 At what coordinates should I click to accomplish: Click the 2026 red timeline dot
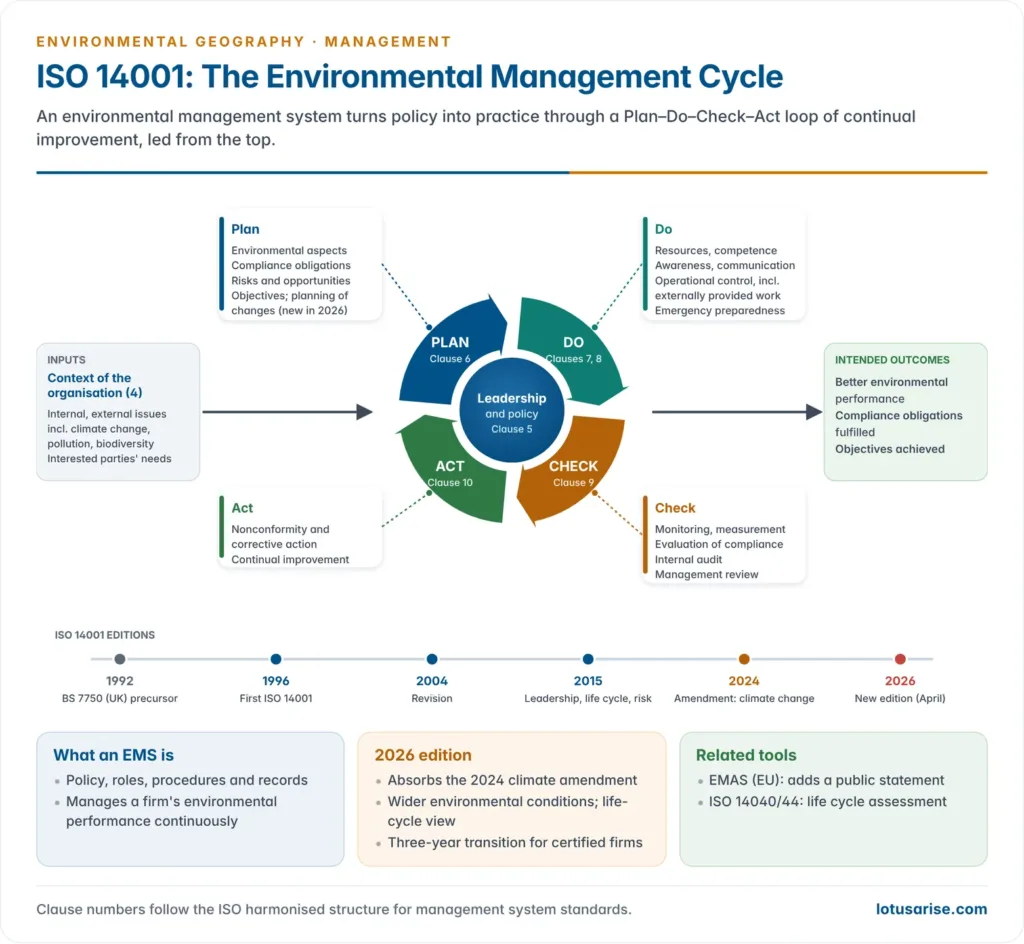coord(900,659)
